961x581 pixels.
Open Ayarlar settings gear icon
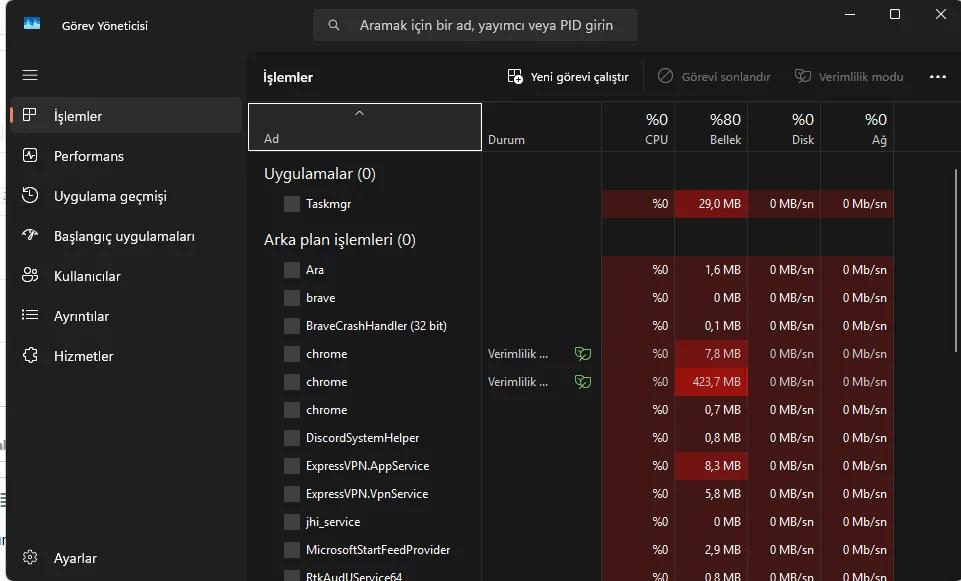tap(30, 558)
